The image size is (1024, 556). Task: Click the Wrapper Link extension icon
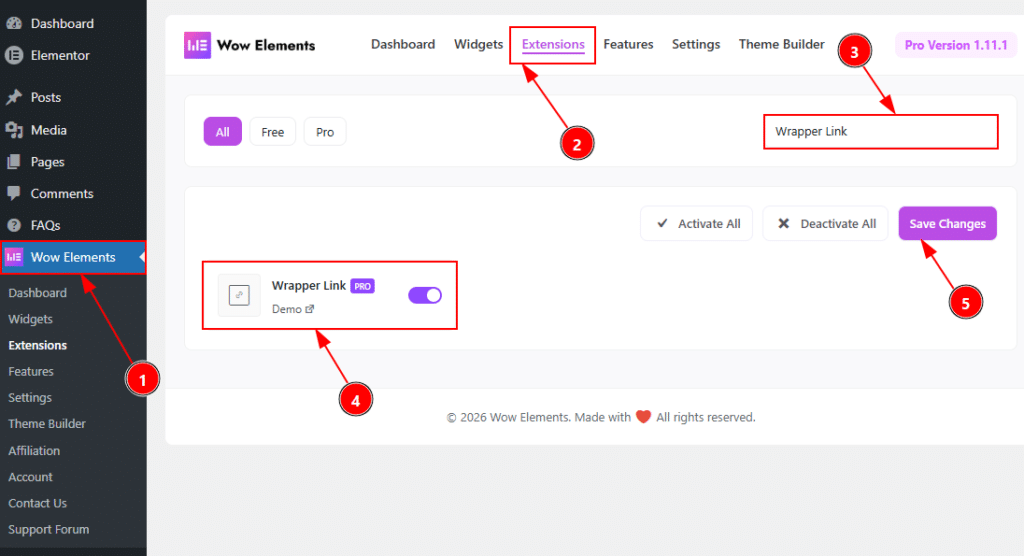click(239, 295)
